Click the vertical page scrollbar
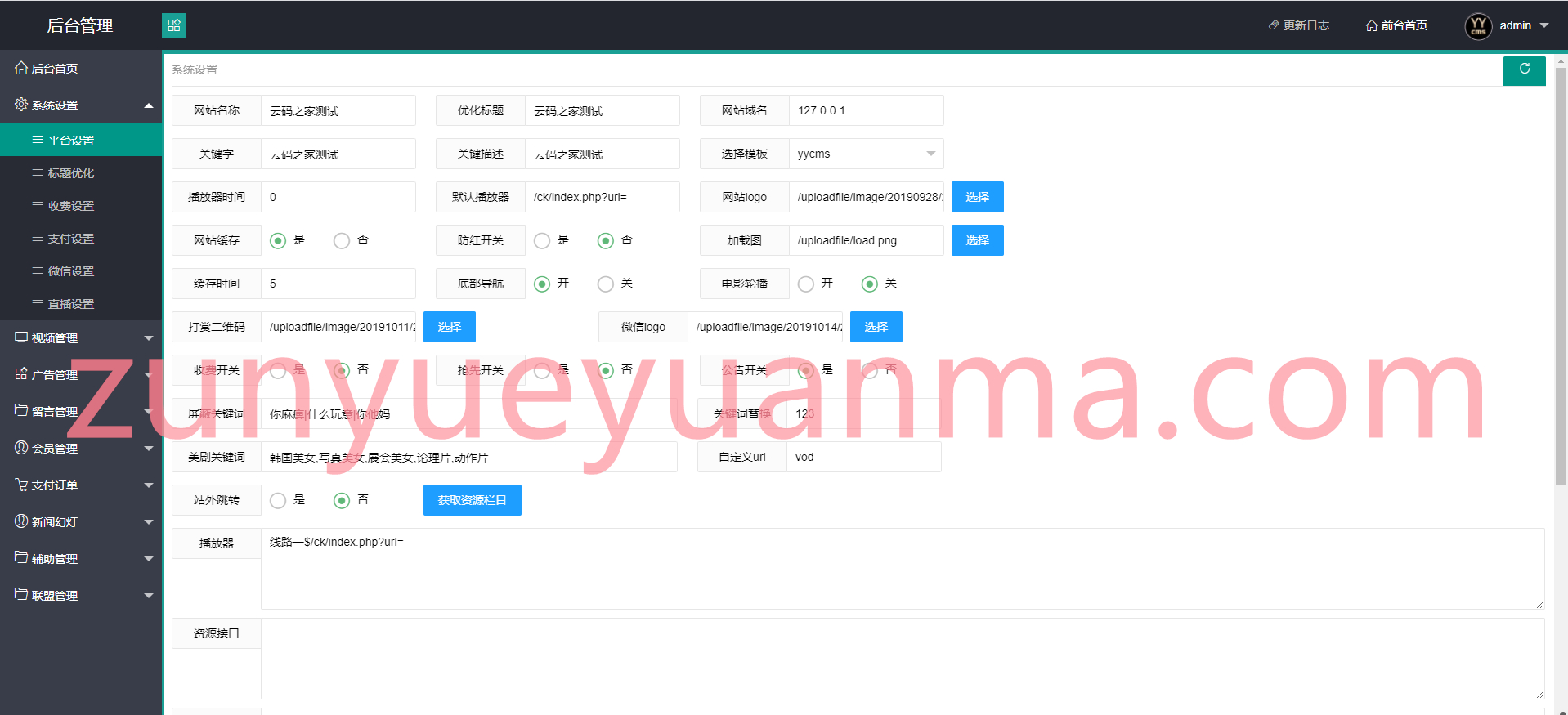The width and height of the screenshot is (1568, 715). click(x=1561, y=278)
